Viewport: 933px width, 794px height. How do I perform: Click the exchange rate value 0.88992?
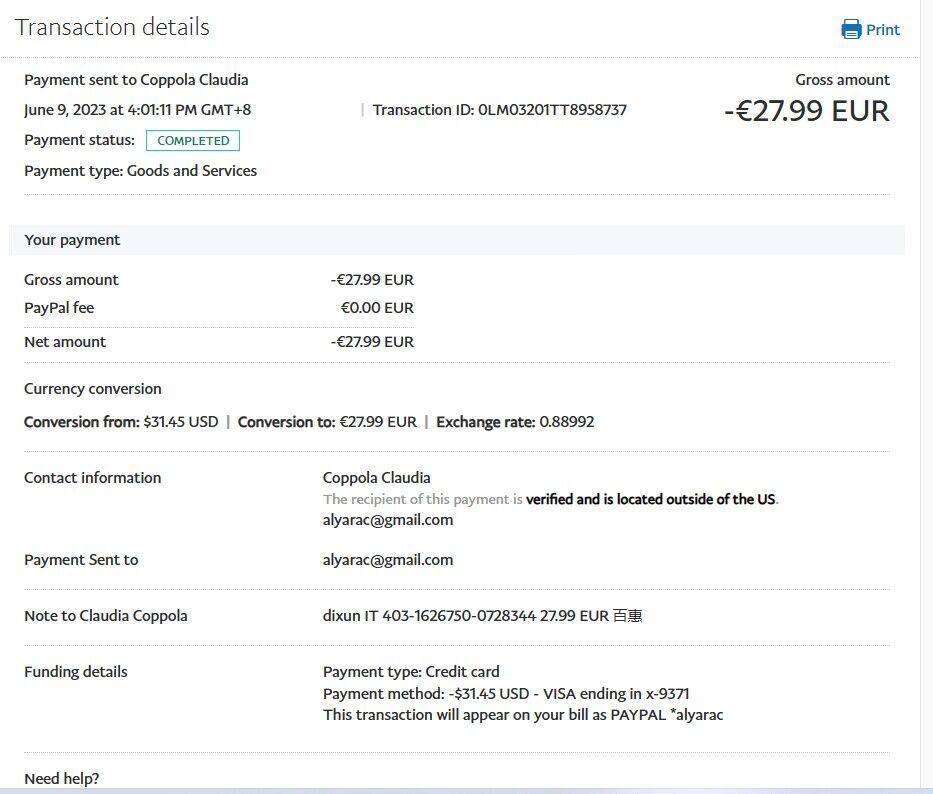567,422
